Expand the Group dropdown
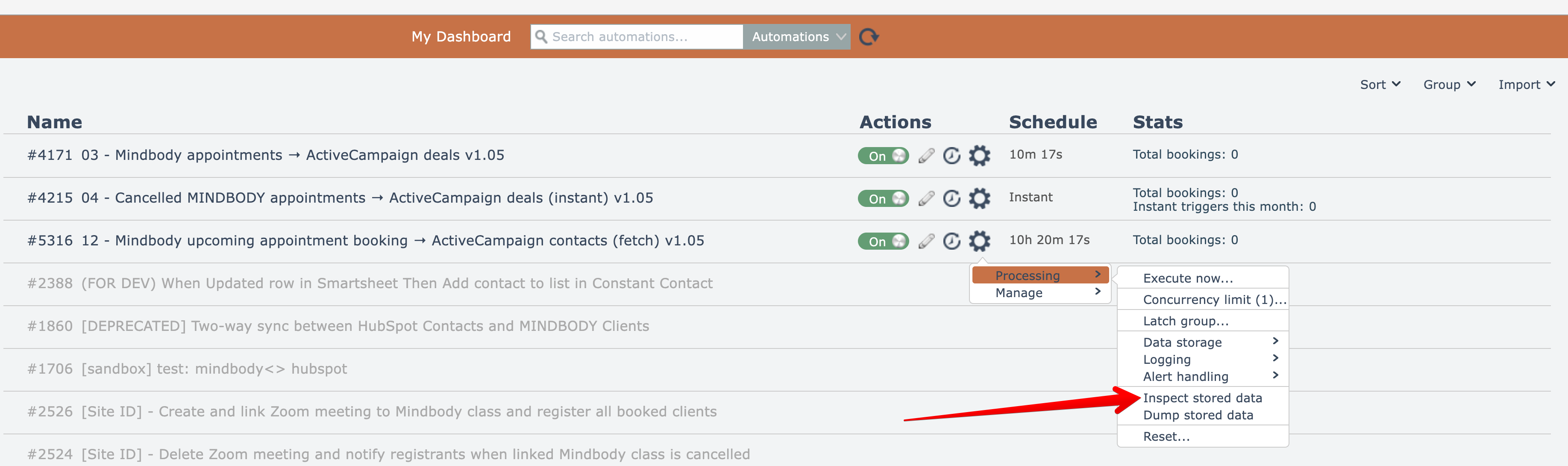The width and height of the screenshot is (1568, 466). 1449,85
